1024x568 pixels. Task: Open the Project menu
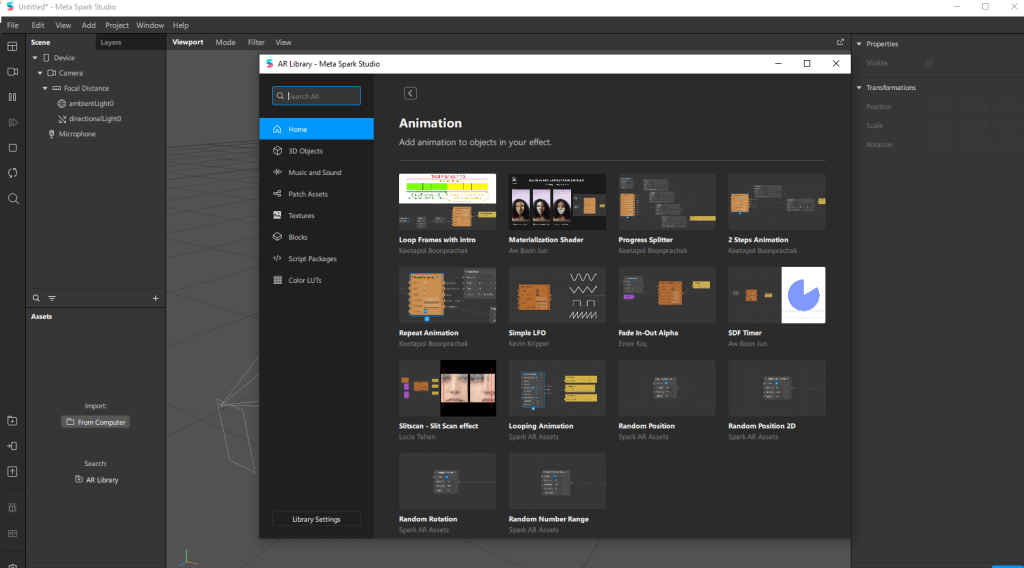coord(117,25)
